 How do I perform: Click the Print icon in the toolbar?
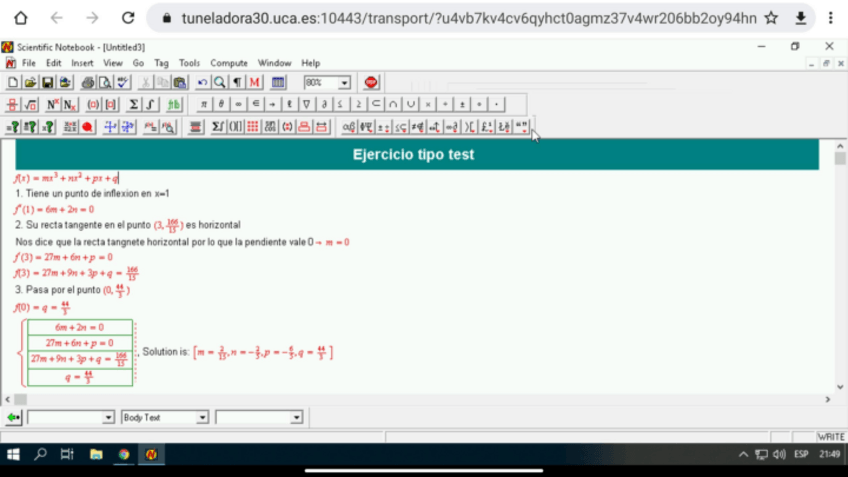click(88, 82)
